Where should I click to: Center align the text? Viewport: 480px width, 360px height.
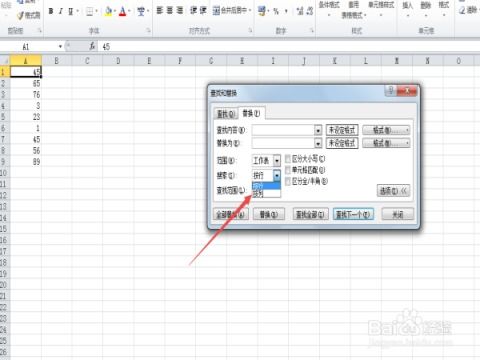point(170,11)
